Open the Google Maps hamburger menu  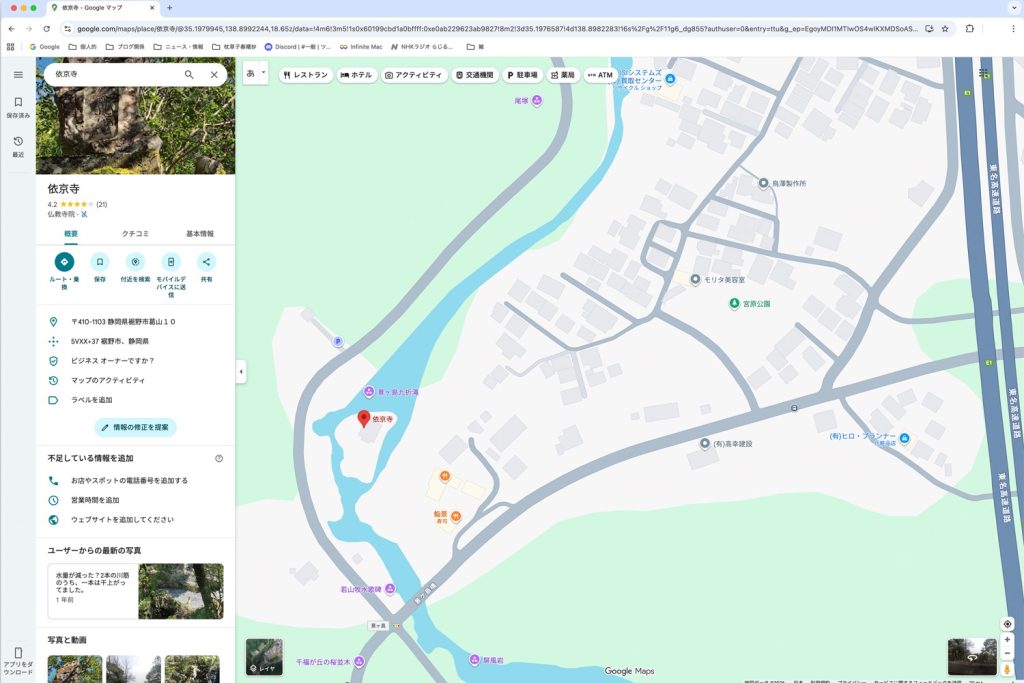click(x=18, y=75)
